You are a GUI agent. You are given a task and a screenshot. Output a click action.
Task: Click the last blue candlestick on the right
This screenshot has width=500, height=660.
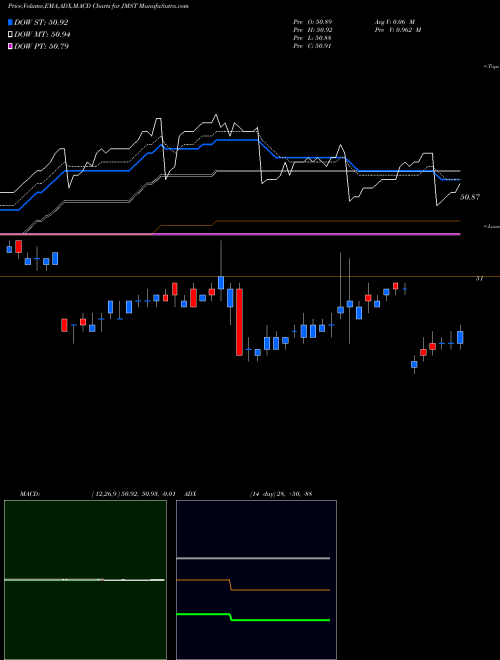460,337
